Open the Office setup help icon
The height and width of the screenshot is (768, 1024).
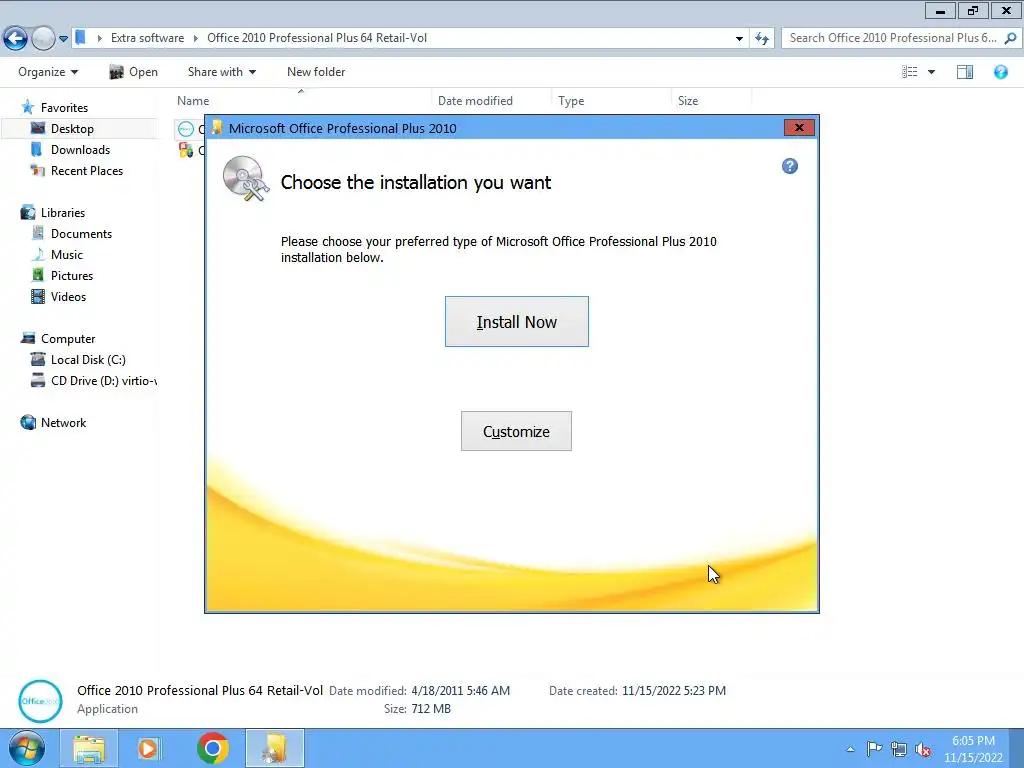tap(790, 166)
